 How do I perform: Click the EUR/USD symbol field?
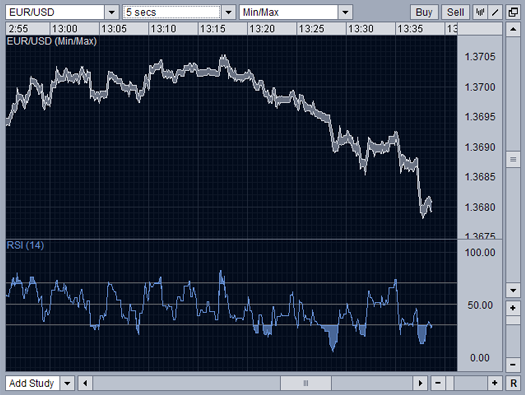[55, 12]
